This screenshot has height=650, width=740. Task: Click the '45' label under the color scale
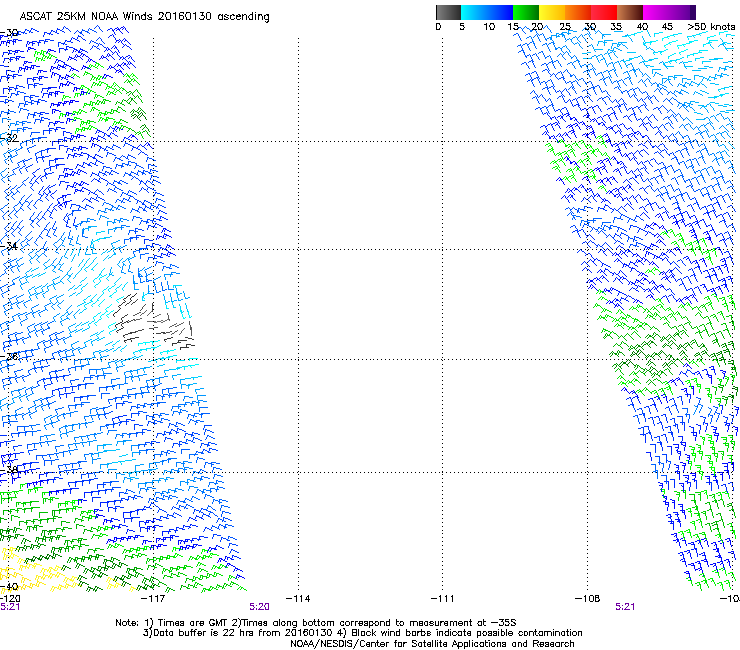(667, 27)
